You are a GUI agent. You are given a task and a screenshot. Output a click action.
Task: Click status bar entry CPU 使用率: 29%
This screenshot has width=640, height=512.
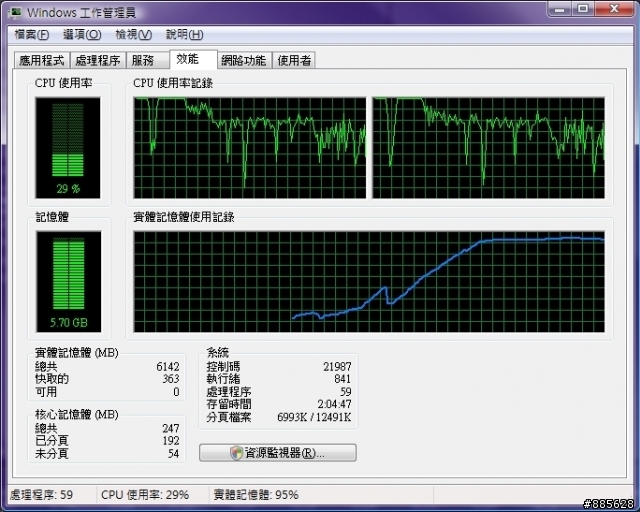145,495
